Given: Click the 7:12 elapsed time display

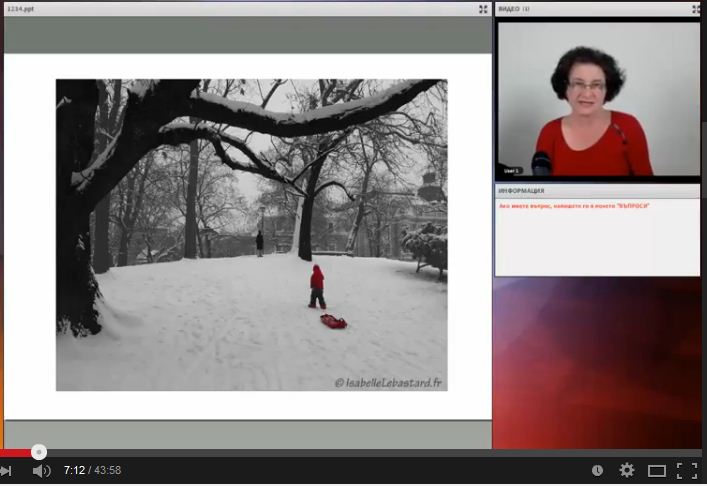Looking at the screenshot, I should pyautogui.click(x=74, y=471).
